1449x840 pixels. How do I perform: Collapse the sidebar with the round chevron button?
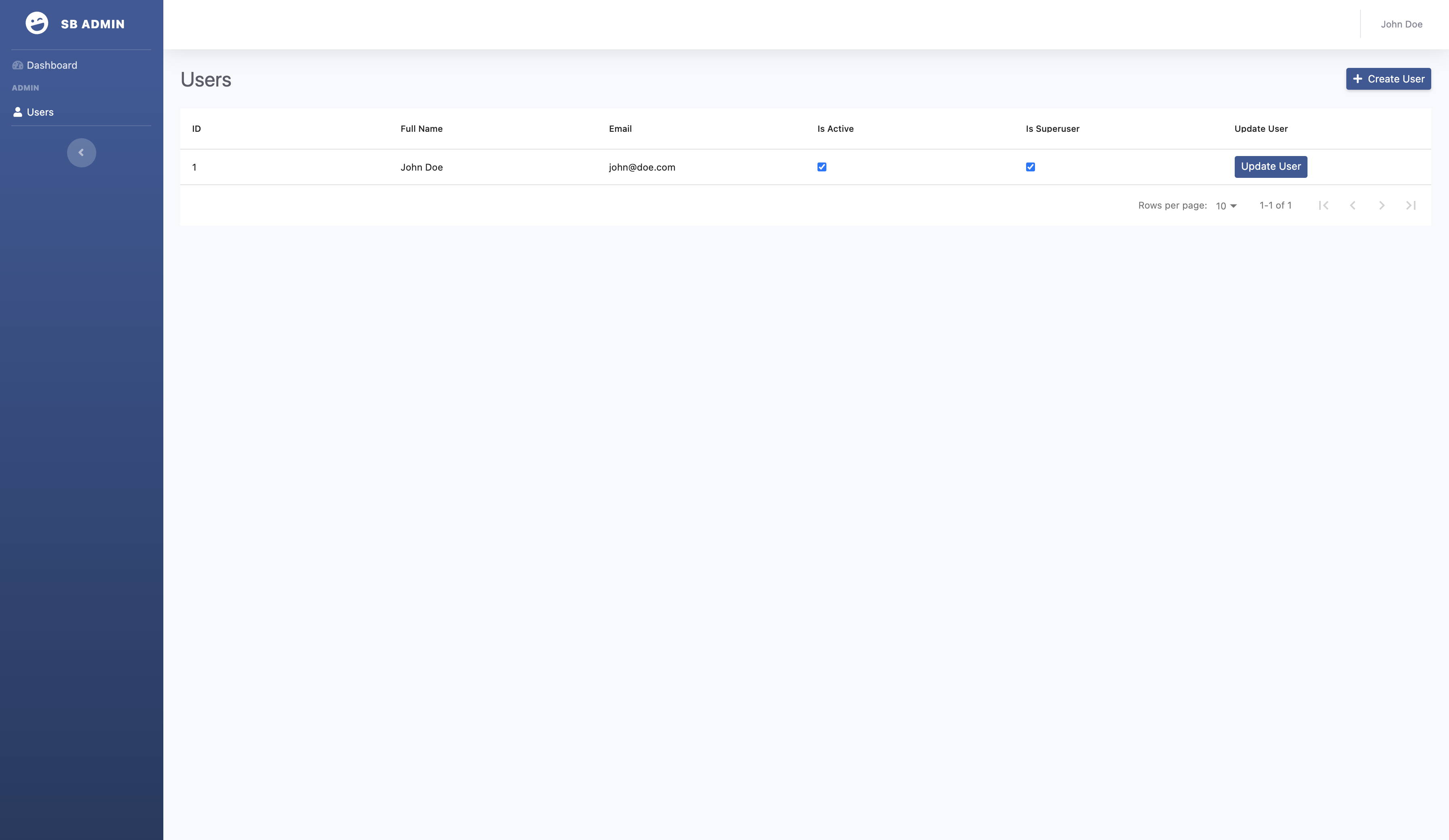[81, 152]
